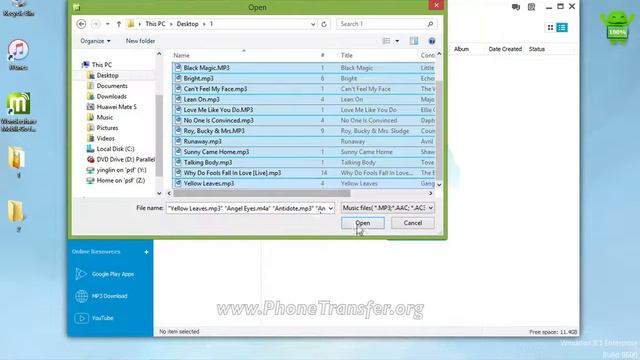Open the dialog Help icon

click(x=432, y=41)
